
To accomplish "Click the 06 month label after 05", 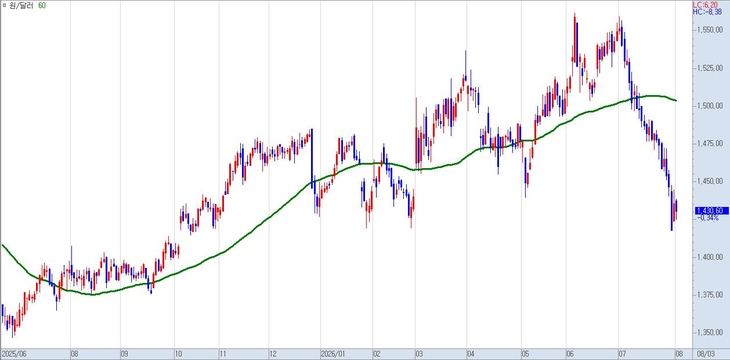I will pos(569,353).
